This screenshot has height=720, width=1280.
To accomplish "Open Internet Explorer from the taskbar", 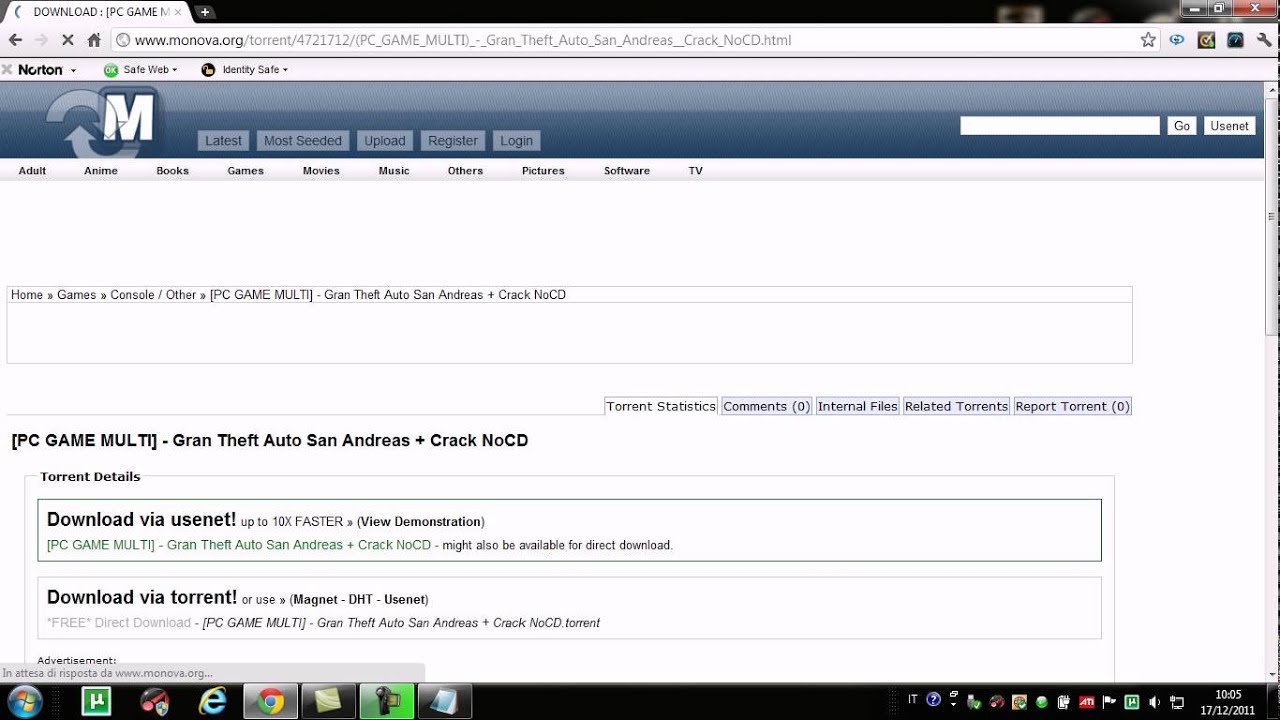I will tap(212, 702).
